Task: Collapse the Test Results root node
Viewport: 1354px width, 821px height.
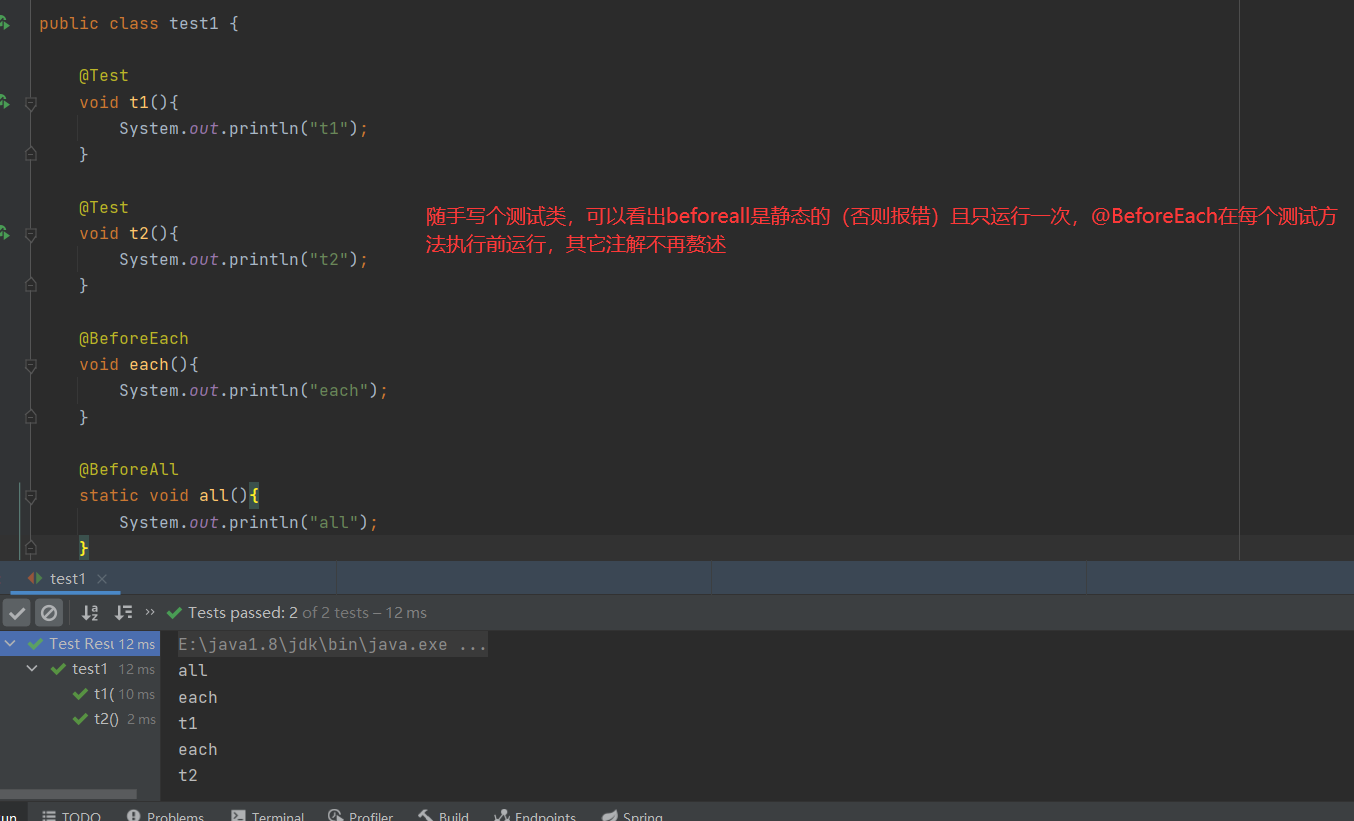Action: [11, 644]
